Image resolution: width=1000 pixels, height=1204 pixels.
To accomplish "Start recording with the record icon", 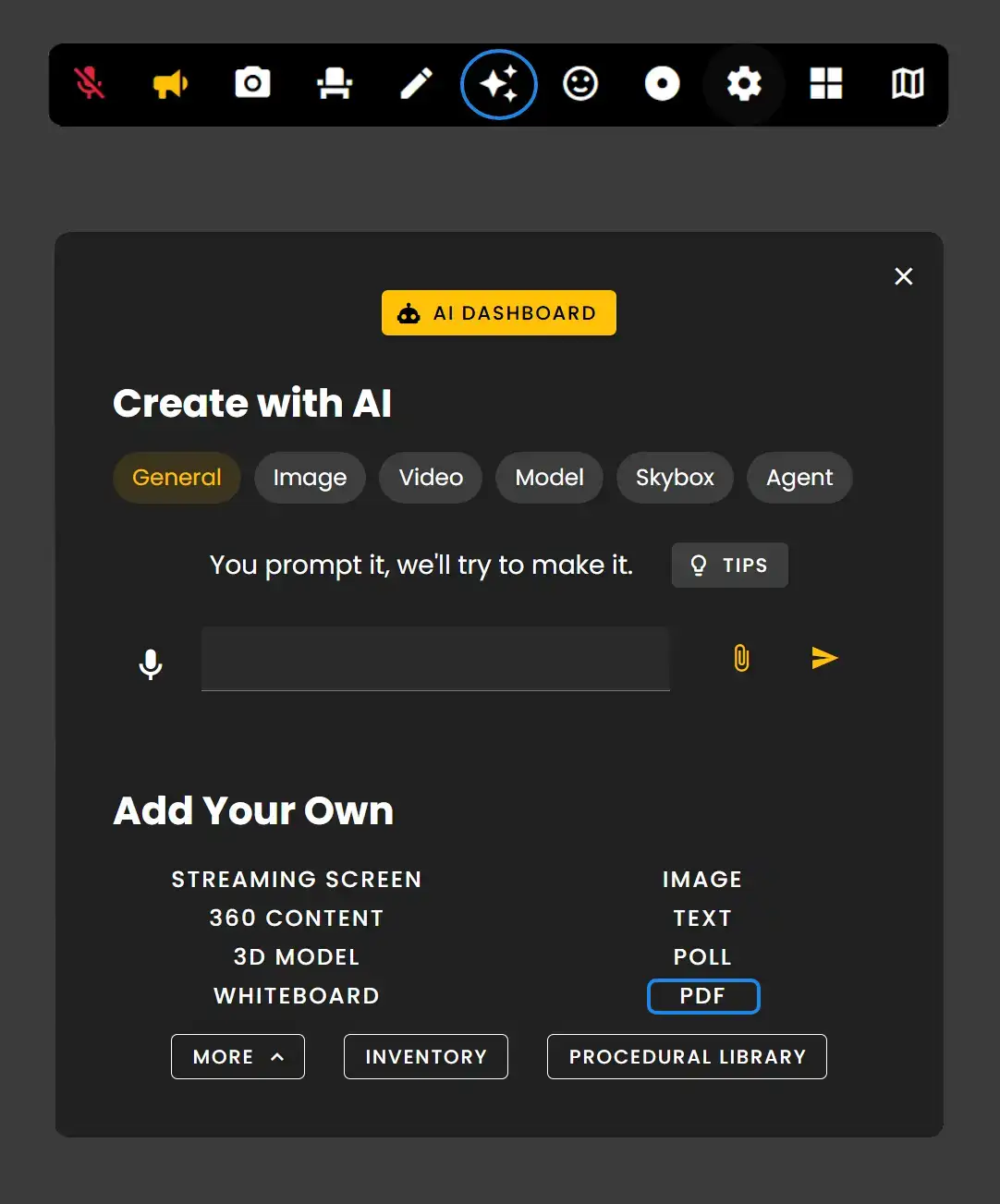I will (x=663, y=84).
